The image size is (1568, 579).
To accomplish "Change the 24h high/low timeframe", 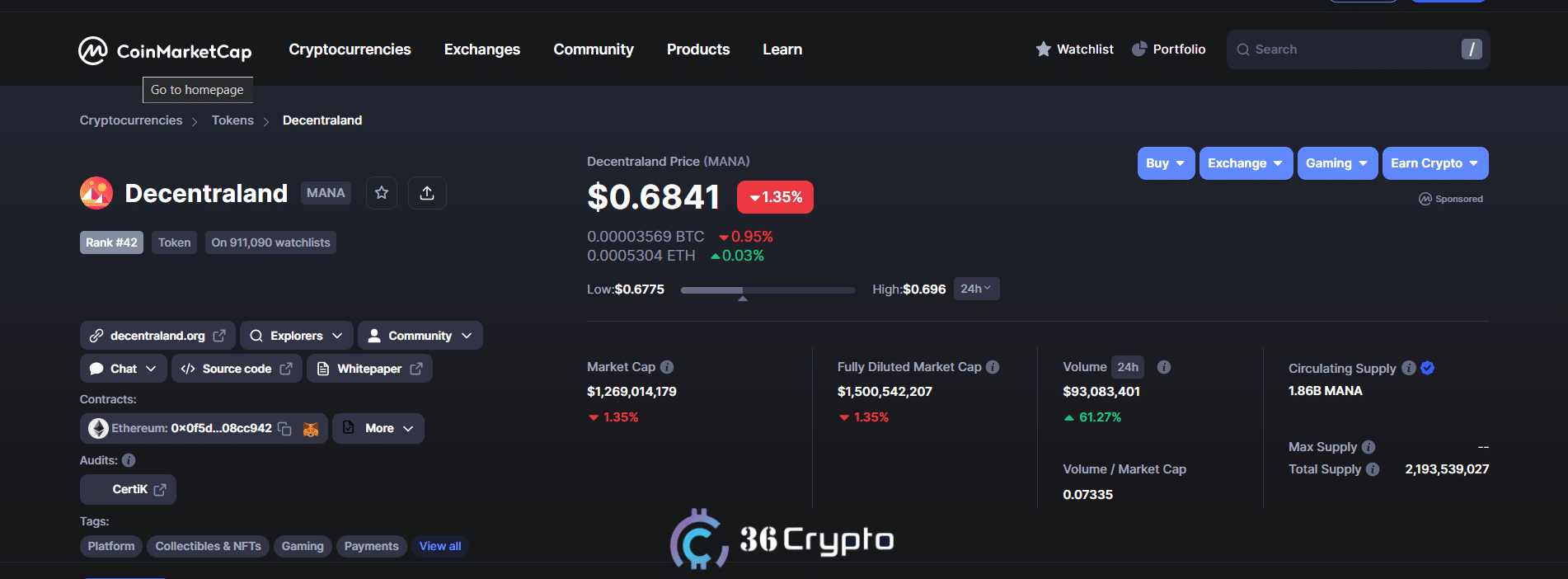I will click(x=976, y=289).
